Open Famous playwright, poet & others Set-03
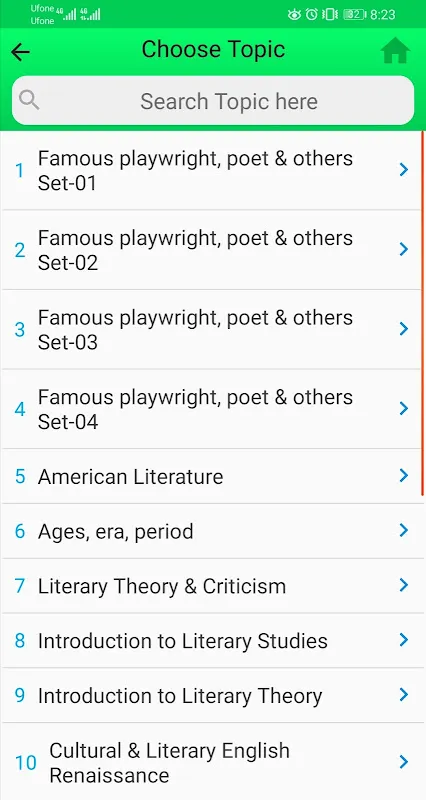 coord(211,330)
